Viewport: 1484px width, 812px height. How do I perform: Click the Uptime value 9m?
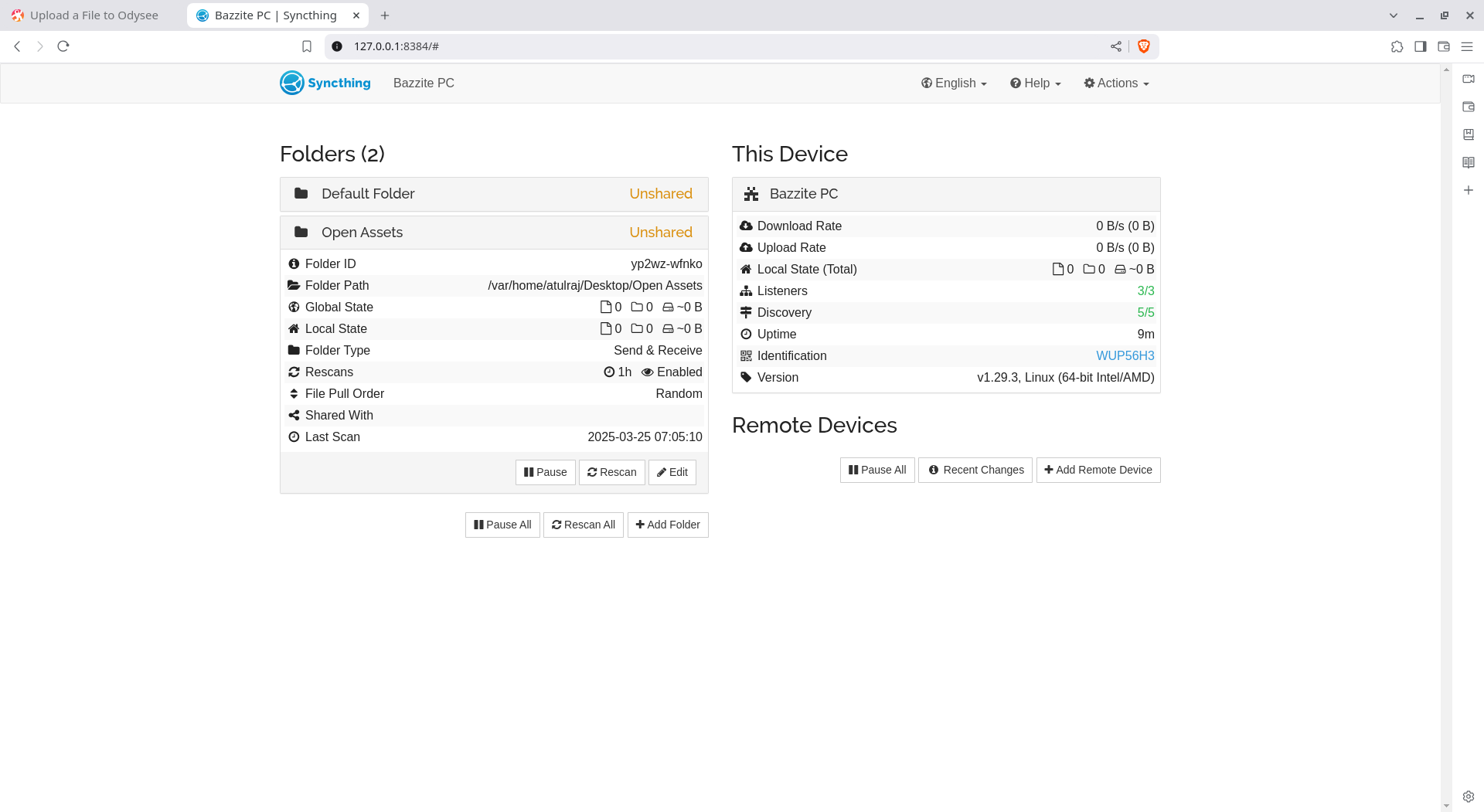(x=1145, y=334)
